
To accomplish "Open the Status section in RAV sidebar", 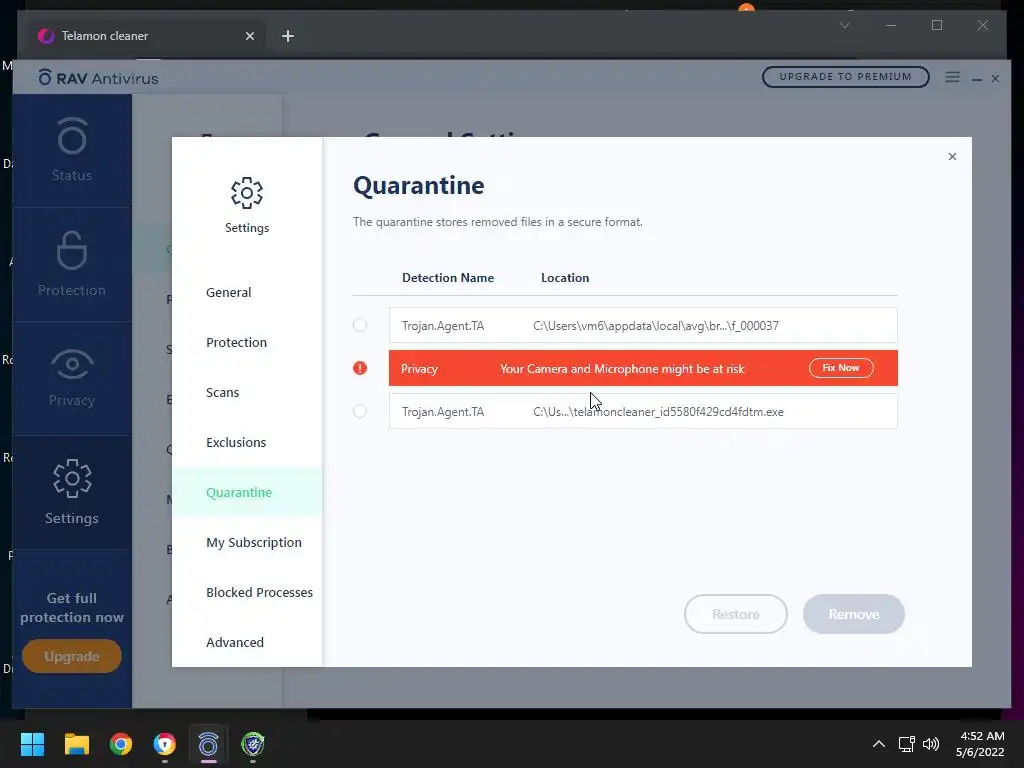I will (x=72, y=150).
